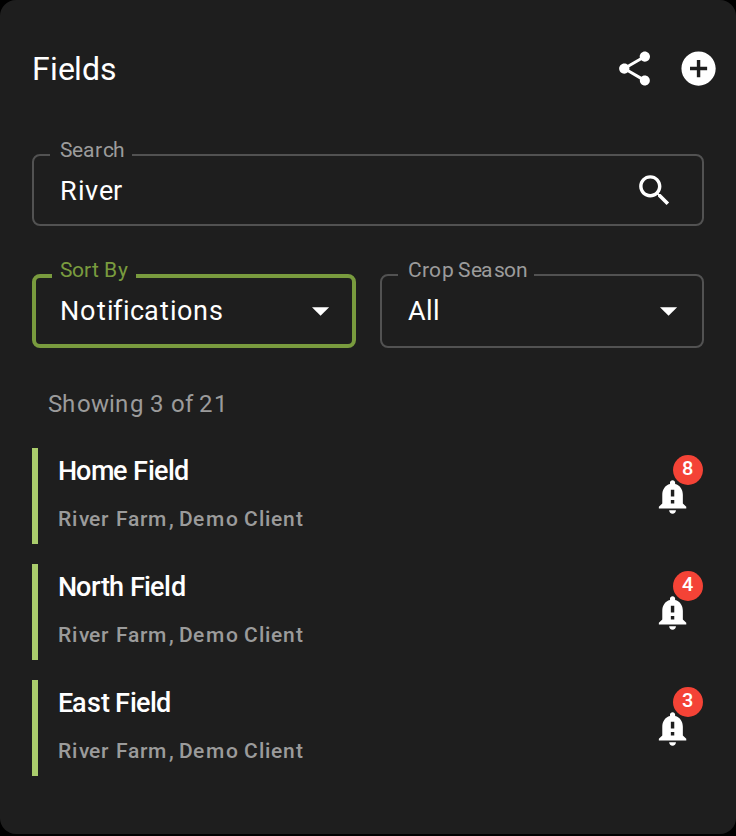Select the Home Field entry
Image resolution: width=736 pixels, height=836 pixels.
coord(368,496)
